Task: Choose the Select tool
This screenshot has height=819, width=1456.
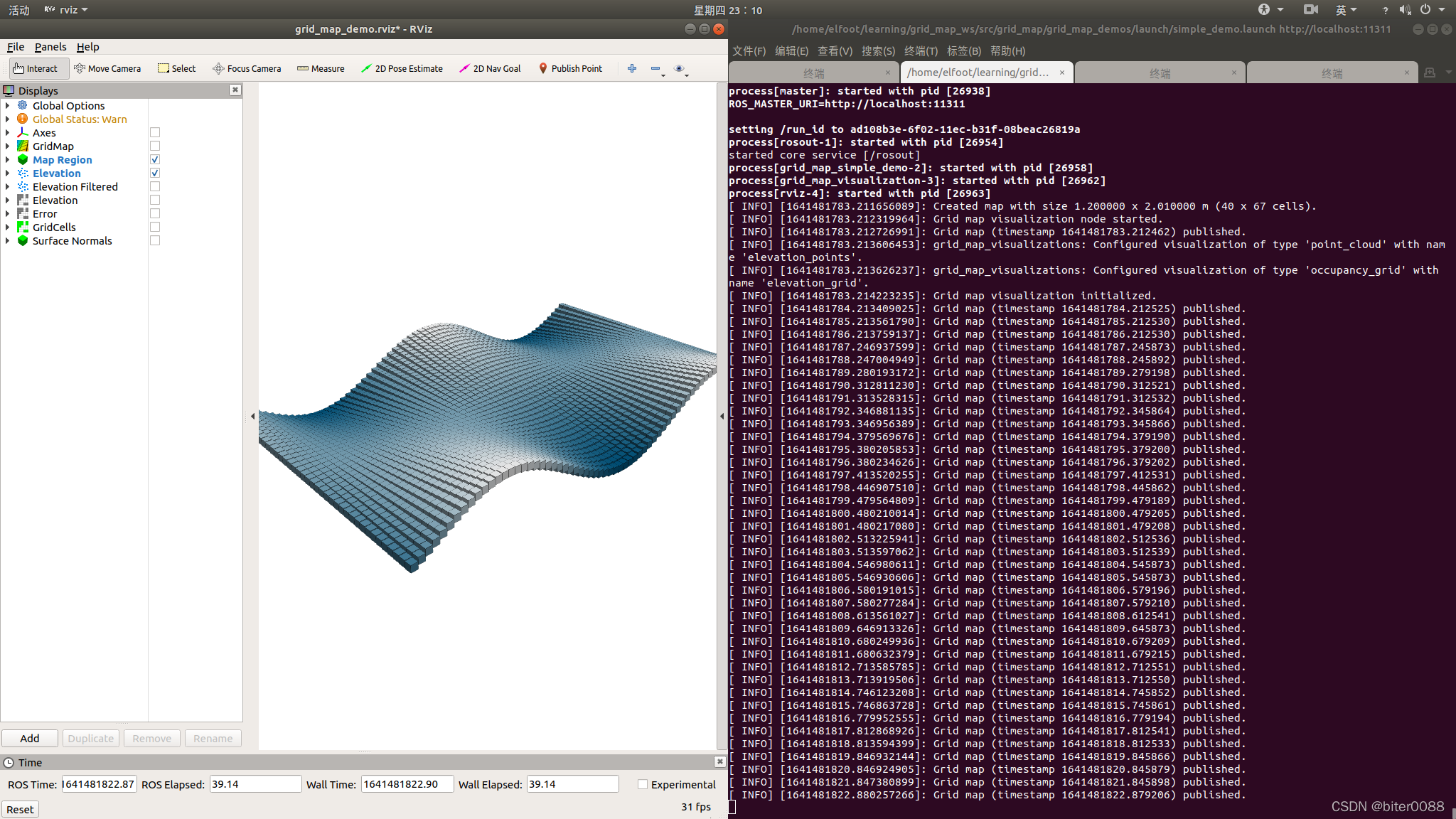Action: (176, 68)
